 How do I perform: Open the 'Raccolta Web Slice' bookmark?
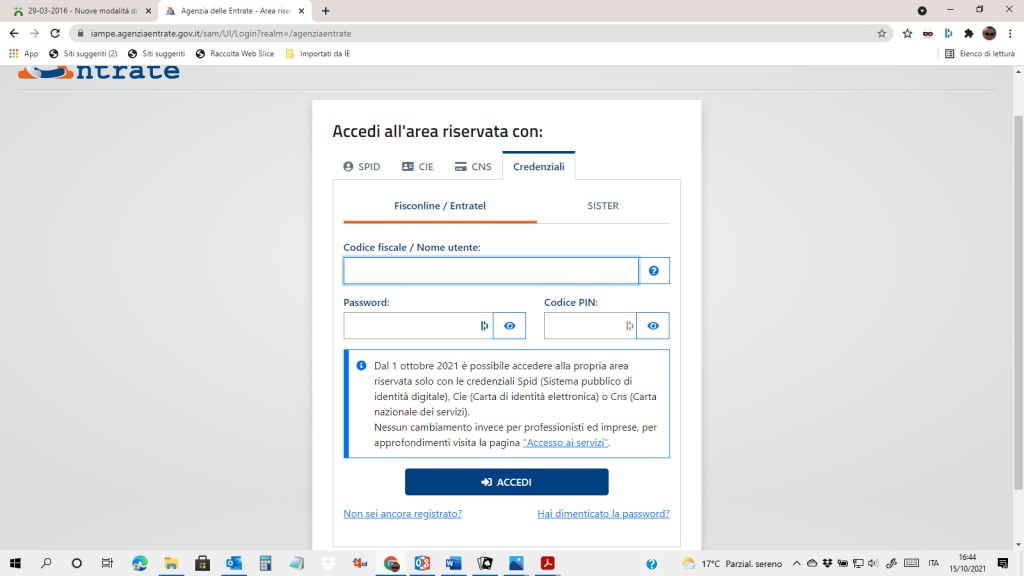point(234,54)
